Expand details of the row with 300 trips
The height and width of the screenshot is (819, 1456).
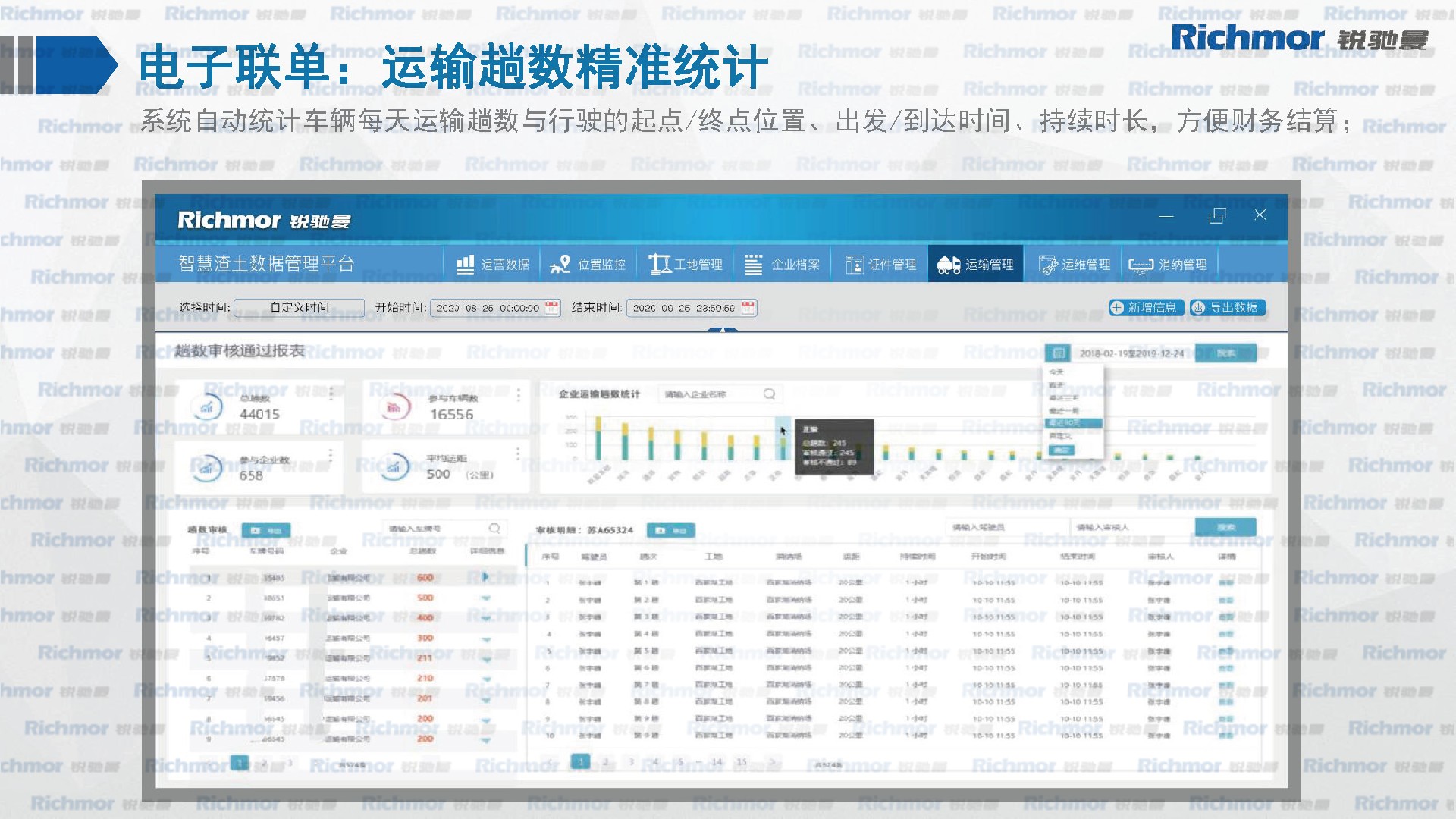tap(486, 639)
